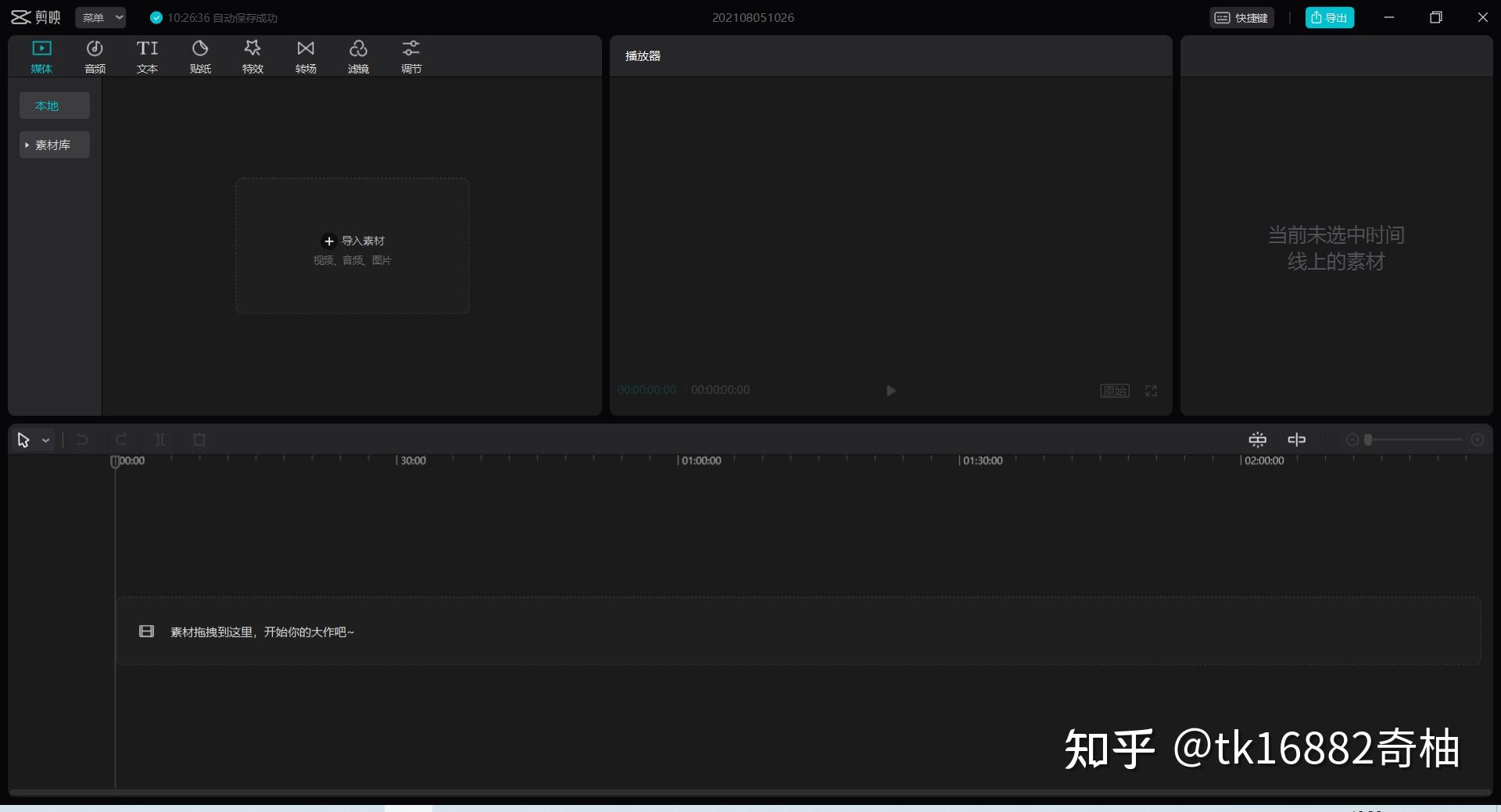1501x812 pixels.
Task: Click the 剪映 logo icon
Action: 20,17
